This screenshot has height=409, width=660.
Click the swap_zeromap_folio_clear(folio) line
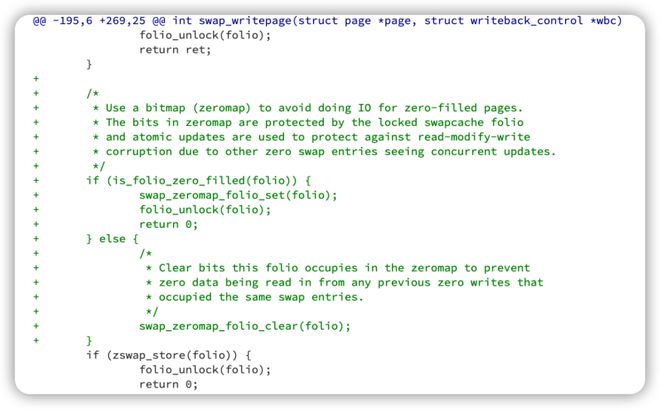click(245, 326)
